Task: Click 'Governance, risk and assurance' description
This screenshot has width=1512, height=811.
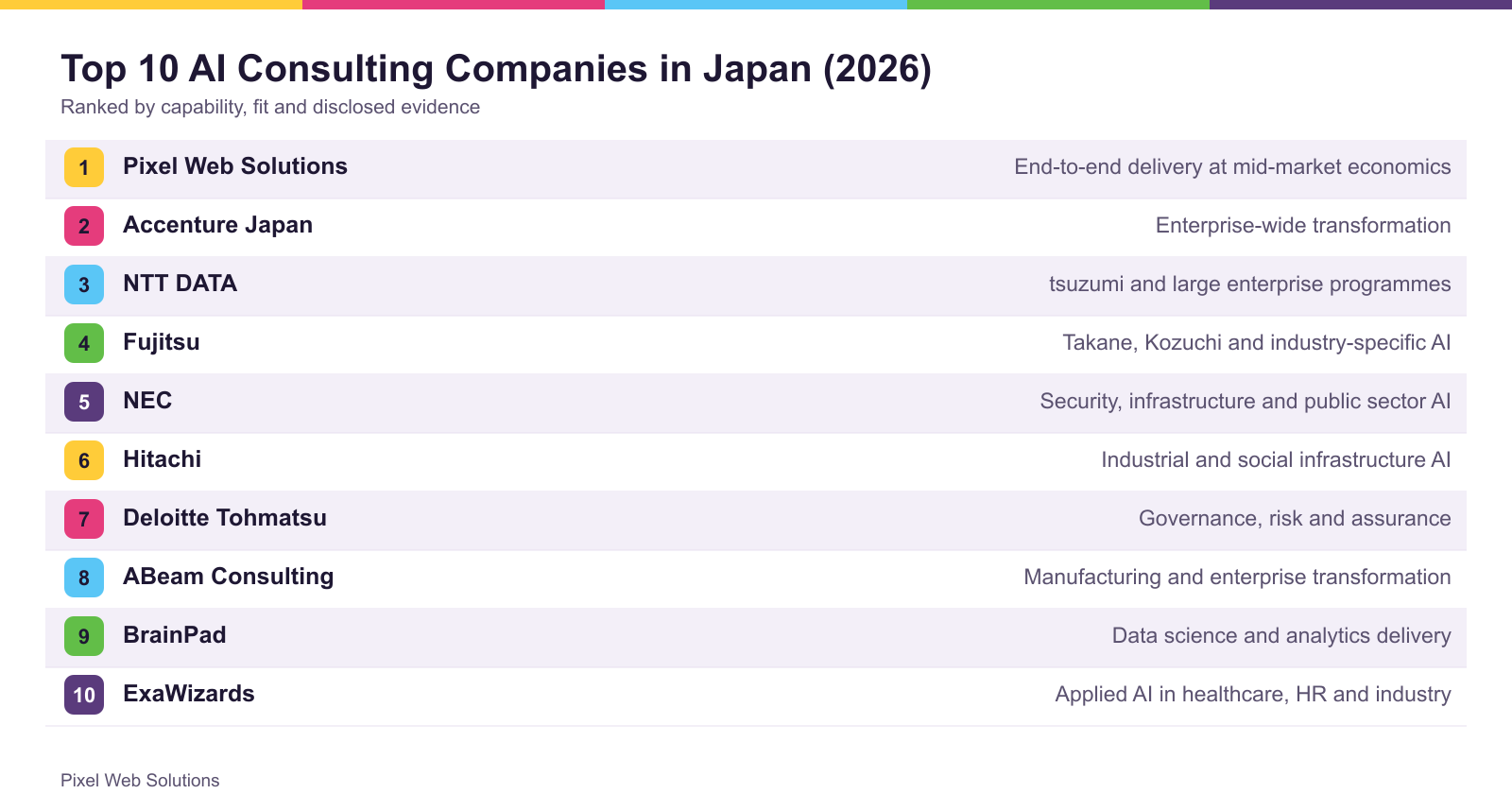Action: pos(1295,519)
